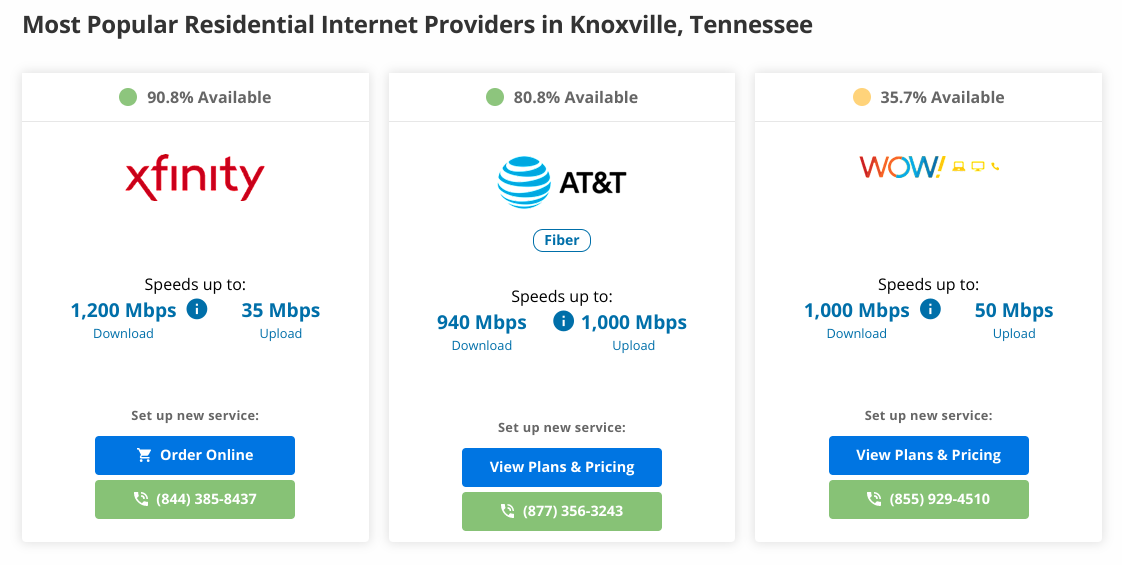The width and height of the screenshot is (1122, 565).
Task: Click the Xfinity logo
Action: point(195,177)
